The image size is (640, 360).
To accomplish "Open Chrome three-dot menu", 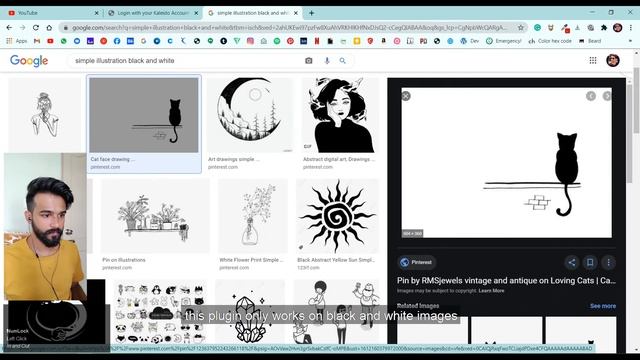I will coord(631,28).
